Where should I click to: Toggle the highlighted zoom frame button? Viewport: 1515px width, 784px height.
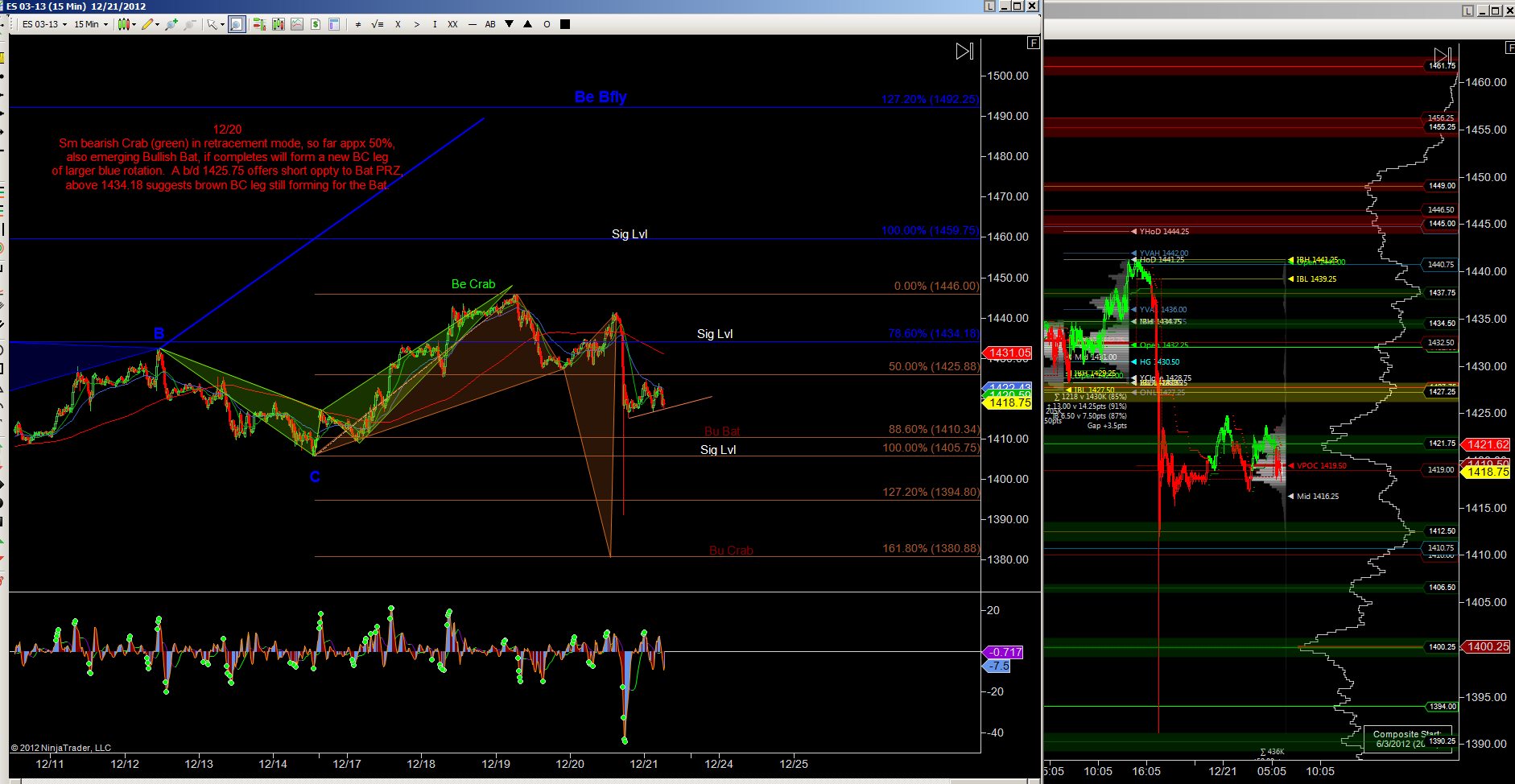click(x=237, y=24)
